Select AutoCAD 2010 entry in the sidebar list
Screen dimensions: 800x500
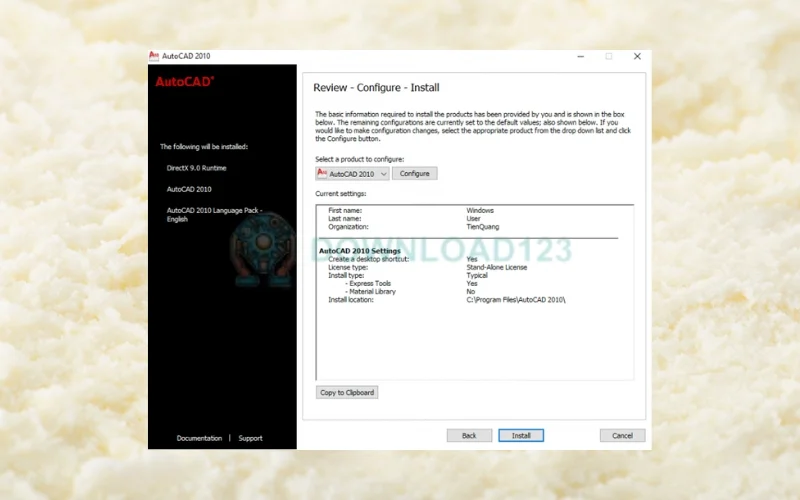click(189, 189)
